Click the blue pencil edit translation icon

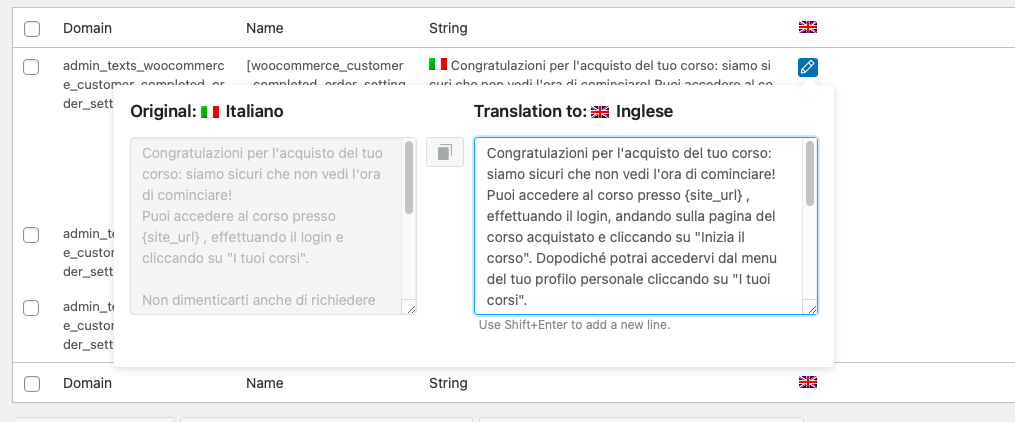pyautogui.click(x=807, y=67)
